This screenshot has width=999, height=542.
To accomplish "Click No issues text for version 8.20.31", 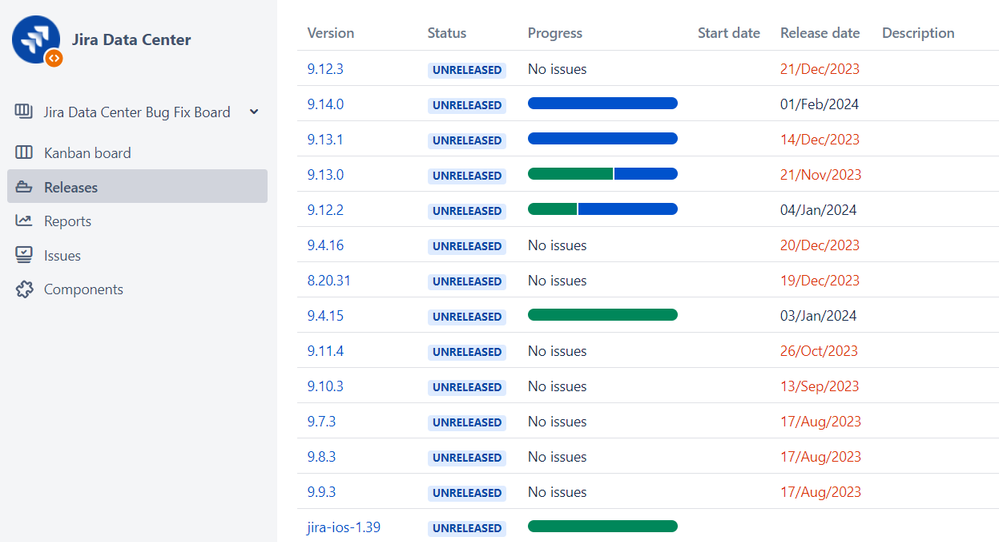I will pos(557,280).
